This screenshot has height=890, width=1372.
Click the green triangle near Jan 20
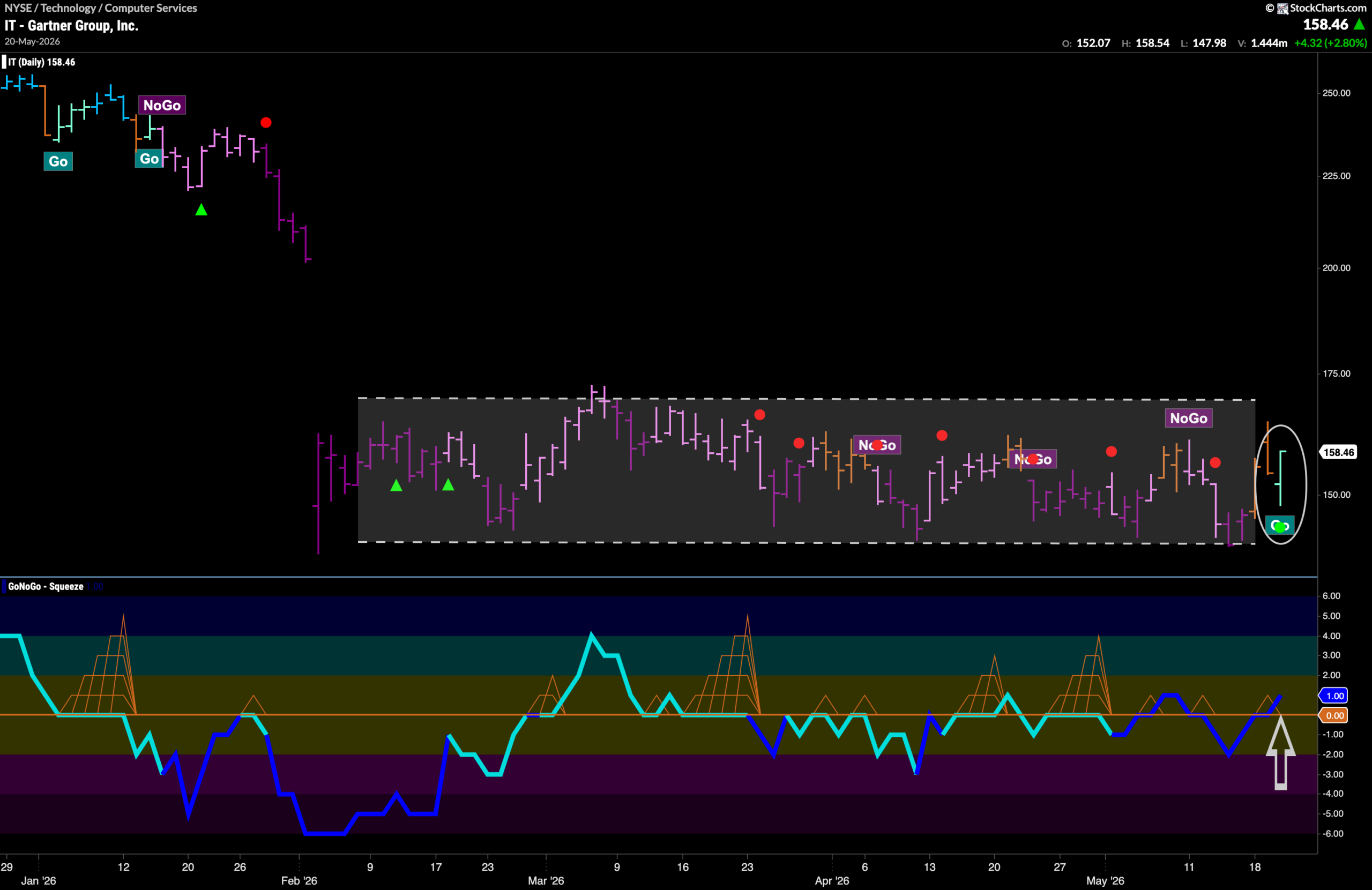coord(201,210)
